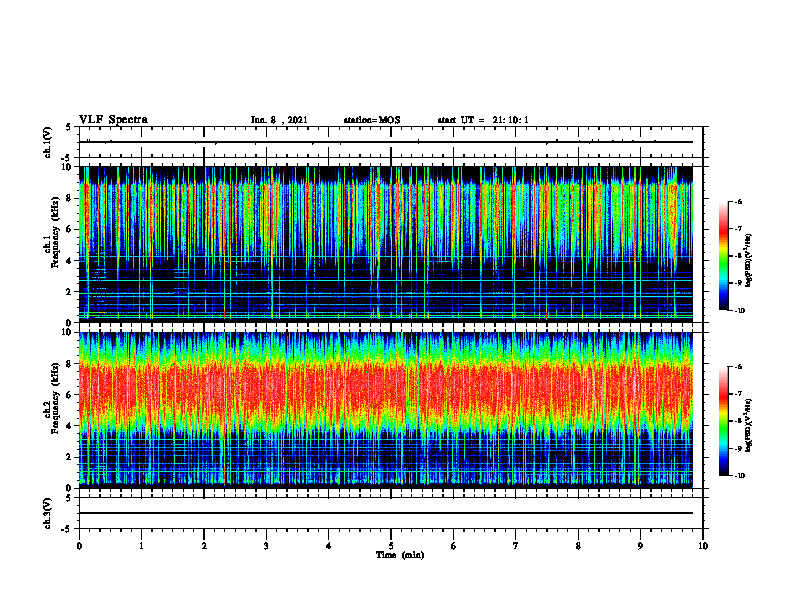Click time-axis tick label "1"
The width and height of the screenshot is (792, 612).
point(141,546)
